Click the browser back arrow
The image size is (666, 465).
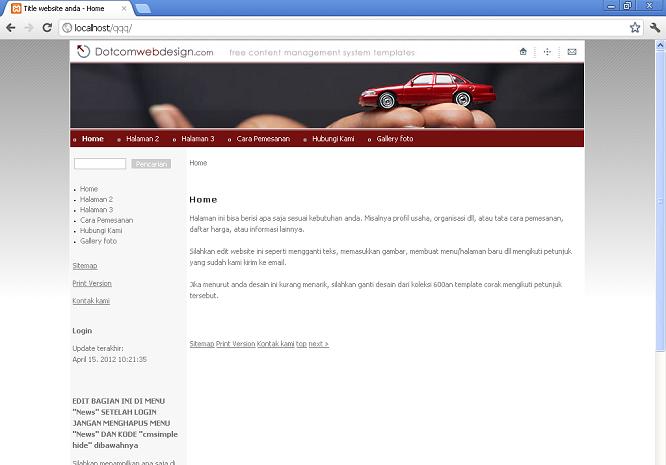(x=11, y=28)
